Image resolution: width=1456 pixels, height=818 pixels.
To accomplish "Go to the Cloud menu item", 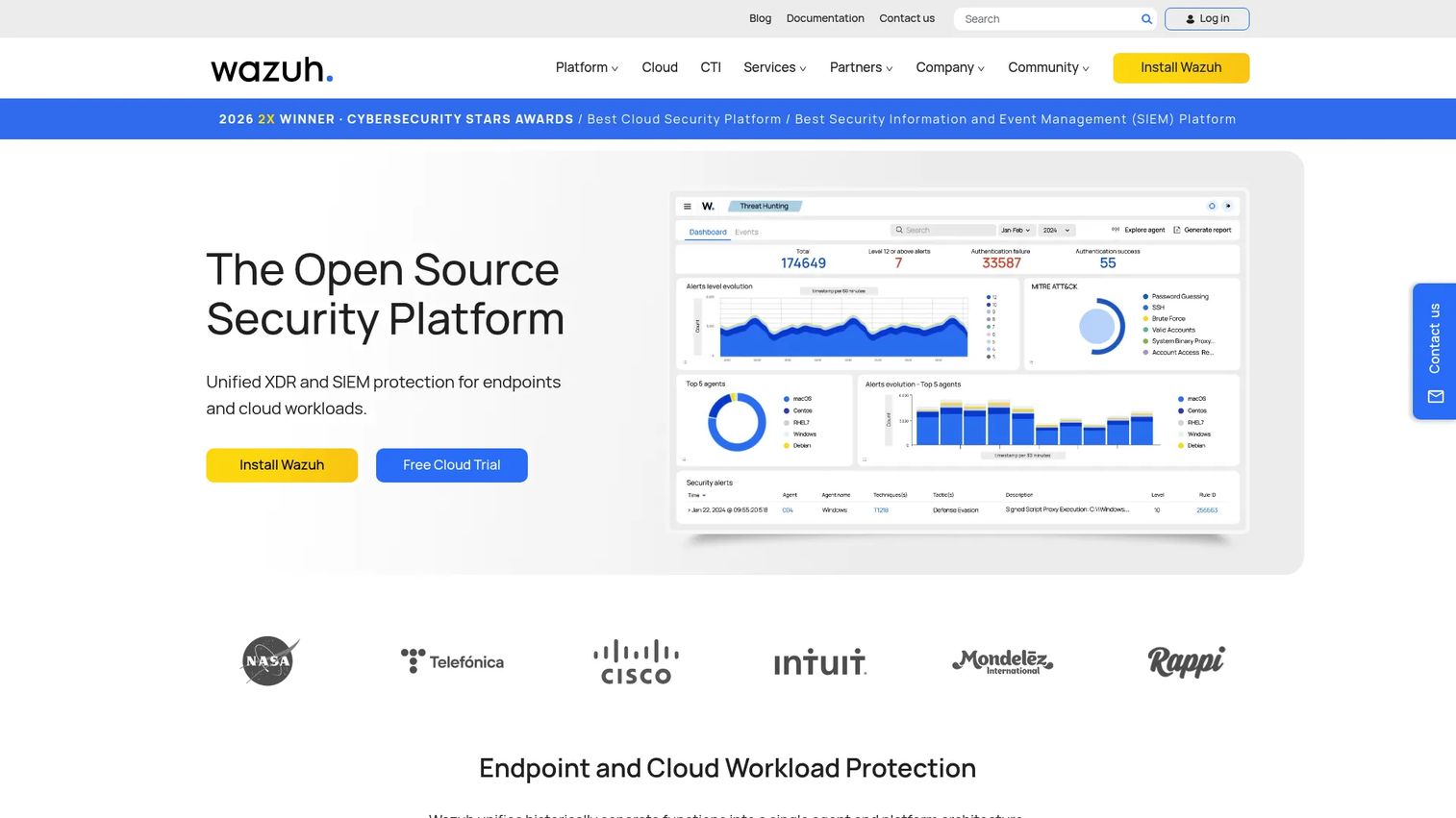I will 660,67.
